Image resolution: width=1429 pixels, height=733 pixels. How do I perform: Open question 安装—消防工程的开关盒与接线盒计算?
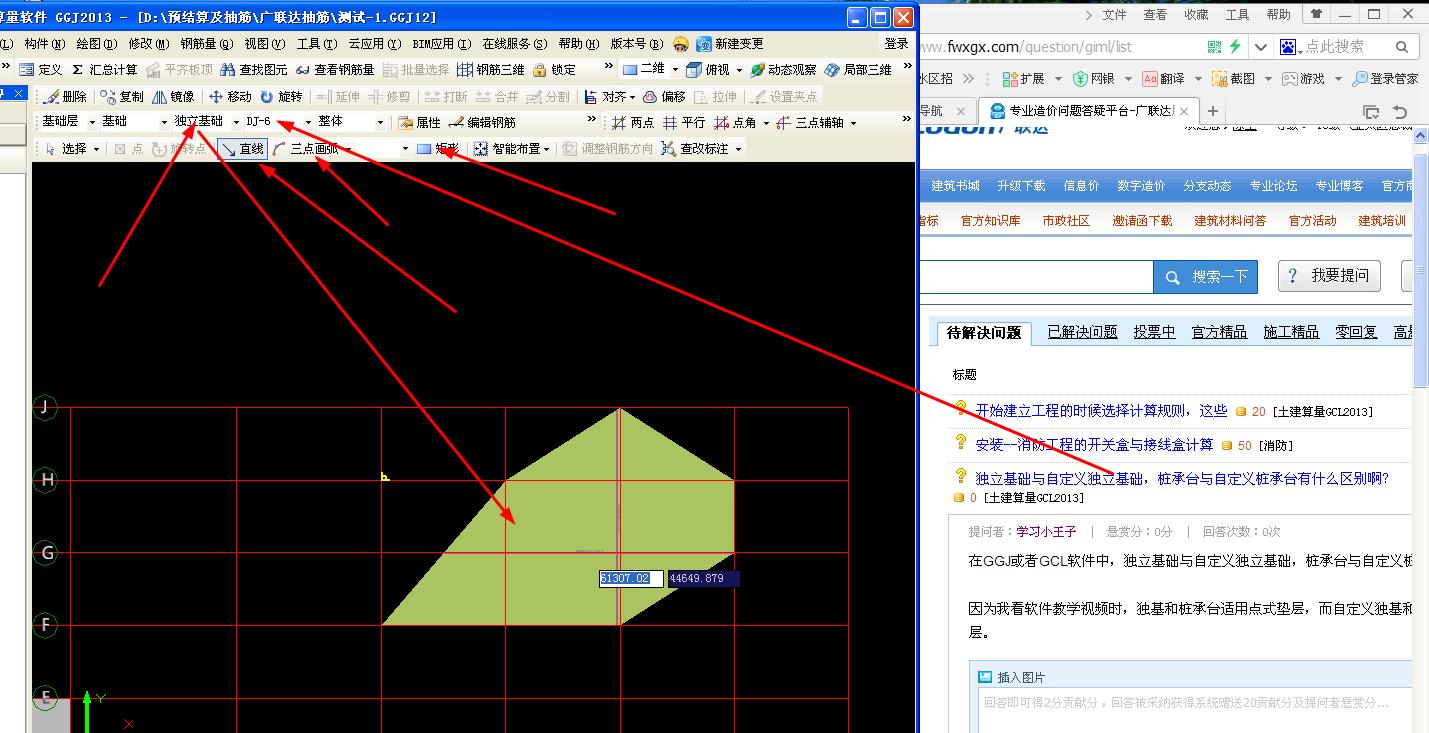[x=1094, y=444]
